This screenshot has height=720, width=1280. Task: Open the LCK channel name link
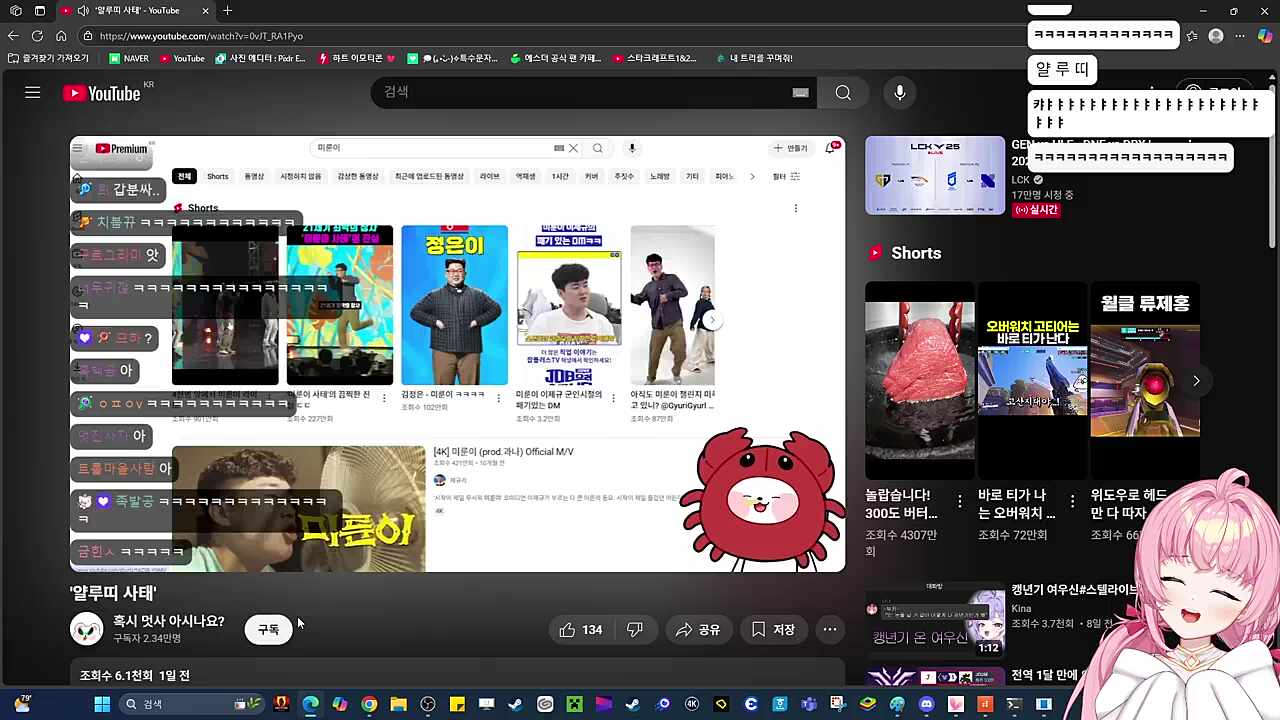pyautogui.click(x=1019, y=180)
